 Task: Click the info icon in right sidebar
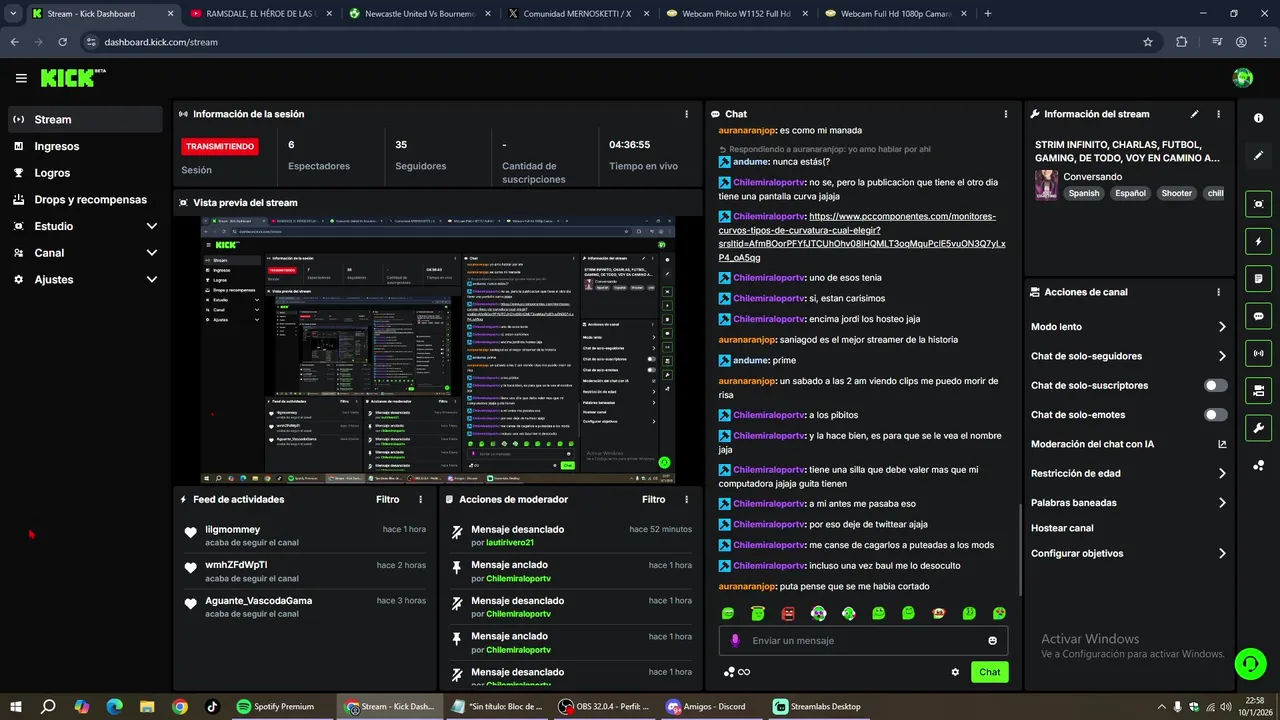tap(1258, 118)
